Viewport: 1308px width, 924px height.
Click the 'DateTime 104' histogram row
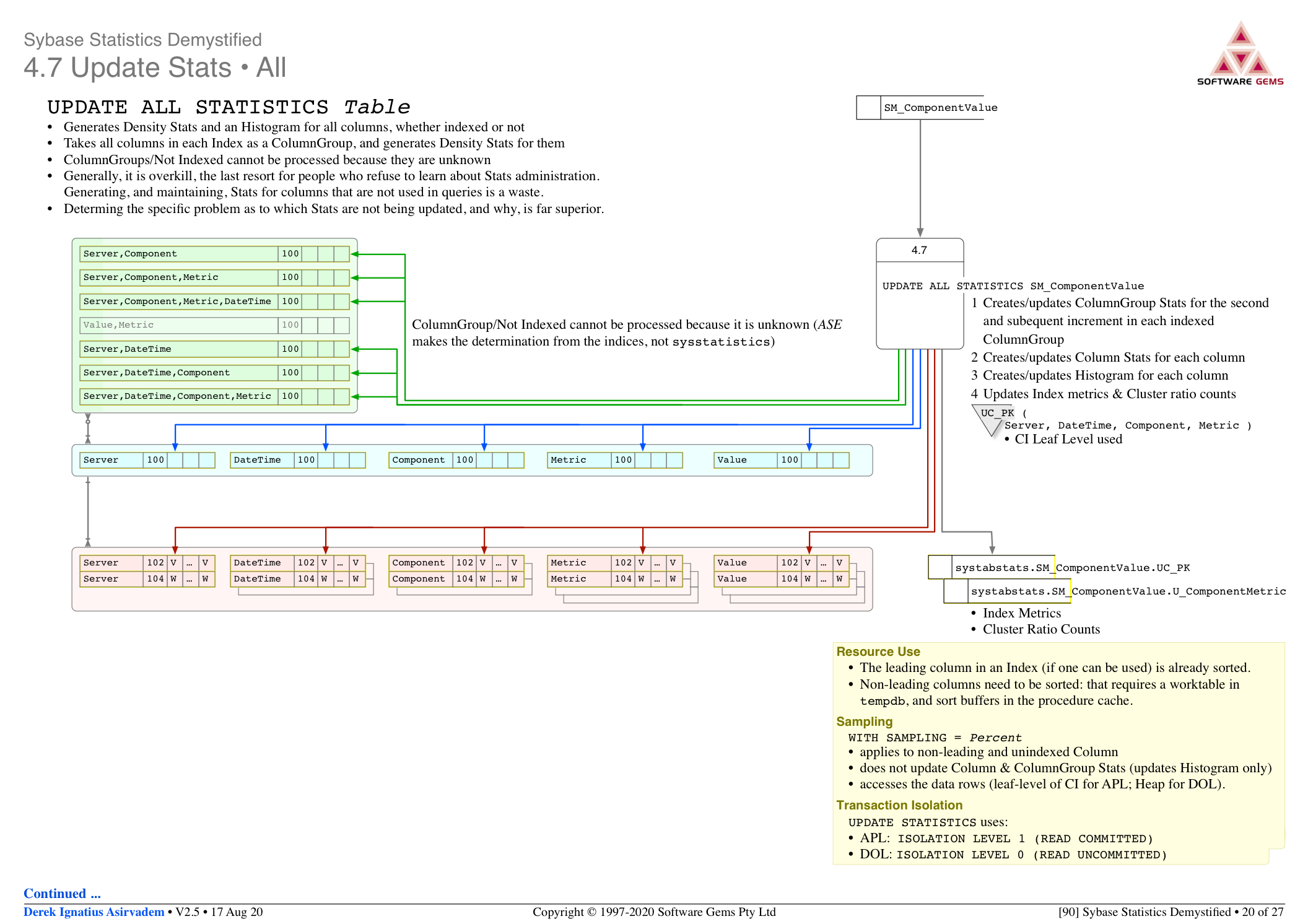pyautogui.click(x=298, y=579)
